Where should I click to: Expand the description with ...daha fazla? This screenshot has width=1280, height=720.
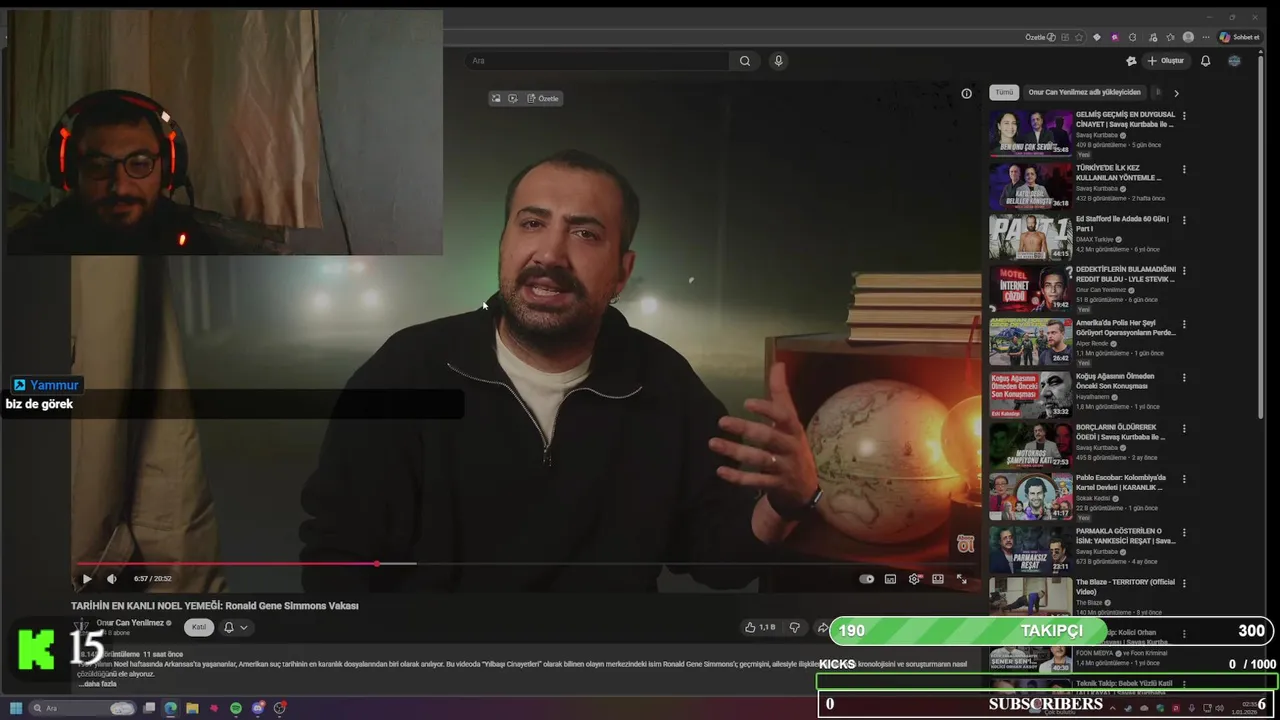(98, 684)
